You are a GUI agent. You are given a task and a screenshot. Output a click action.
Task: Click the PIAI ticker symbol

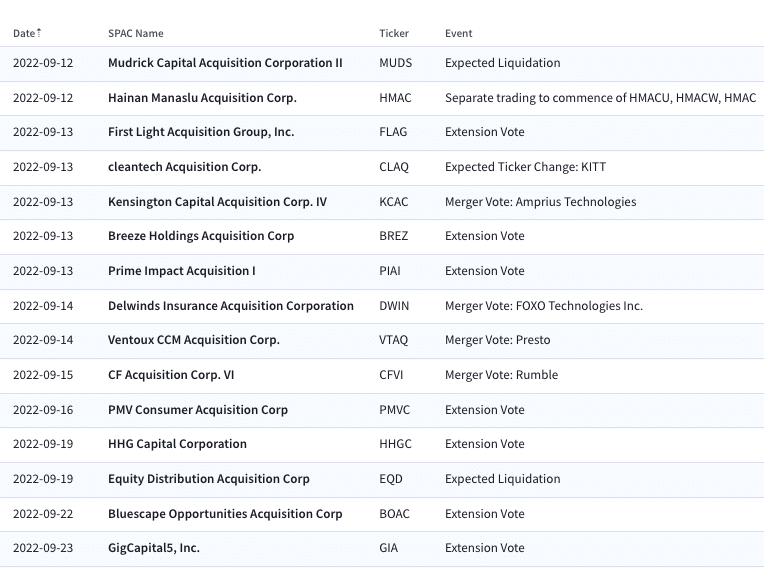[390, 271]
